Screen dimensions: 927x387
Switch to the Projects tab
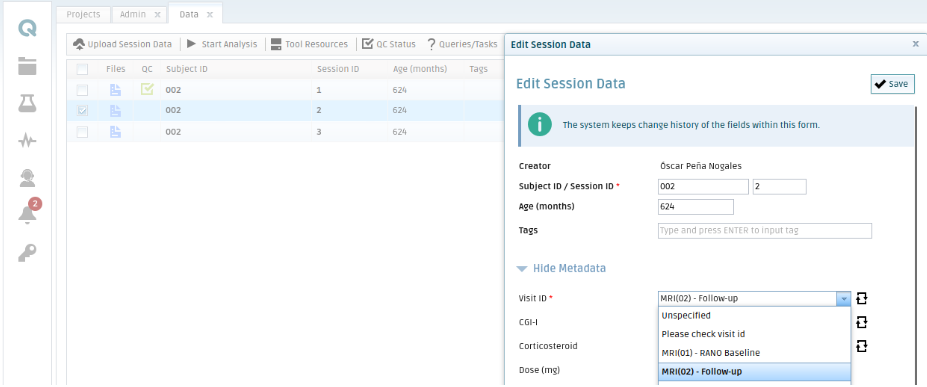click(x=83, y=14)
